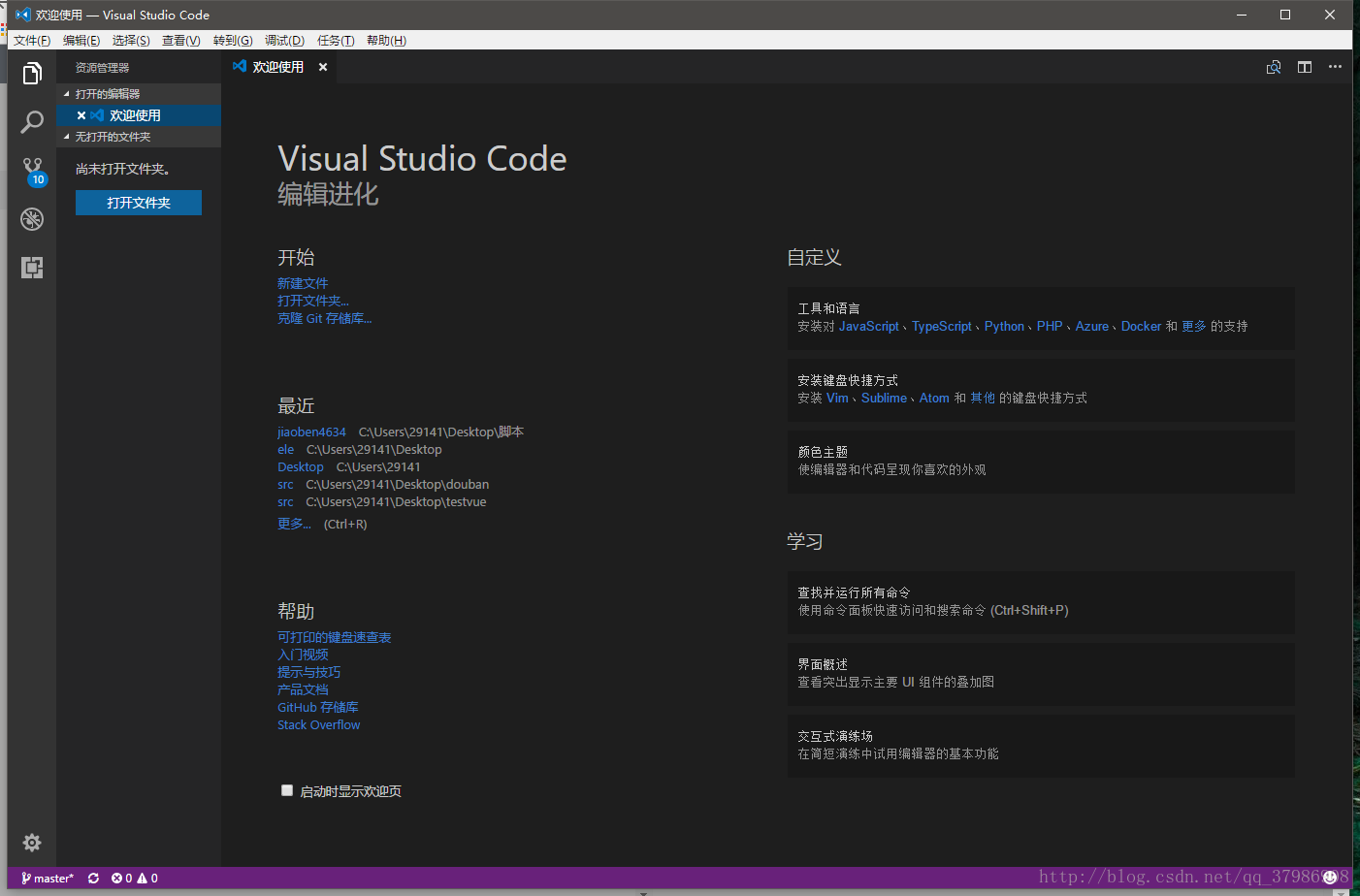
Task: Open errors and warnings count in status bar
Action: [x=134, y=879]
